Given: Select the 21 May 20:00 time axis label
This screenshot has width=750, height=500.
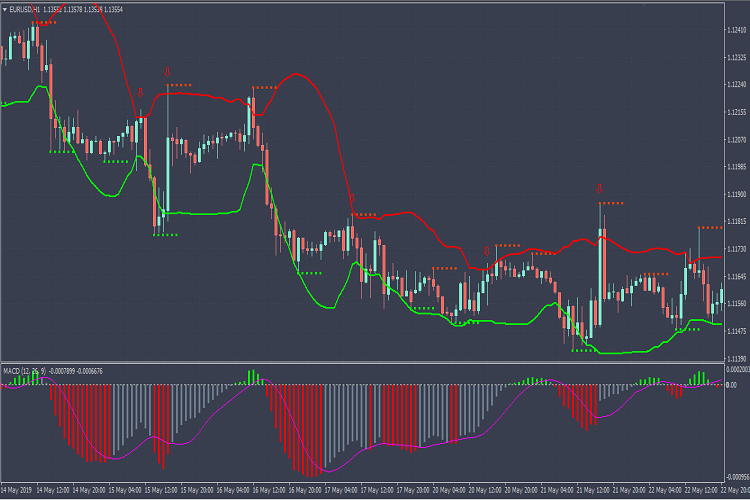Looking at the screenshot, I should click(x=629, y=490).
